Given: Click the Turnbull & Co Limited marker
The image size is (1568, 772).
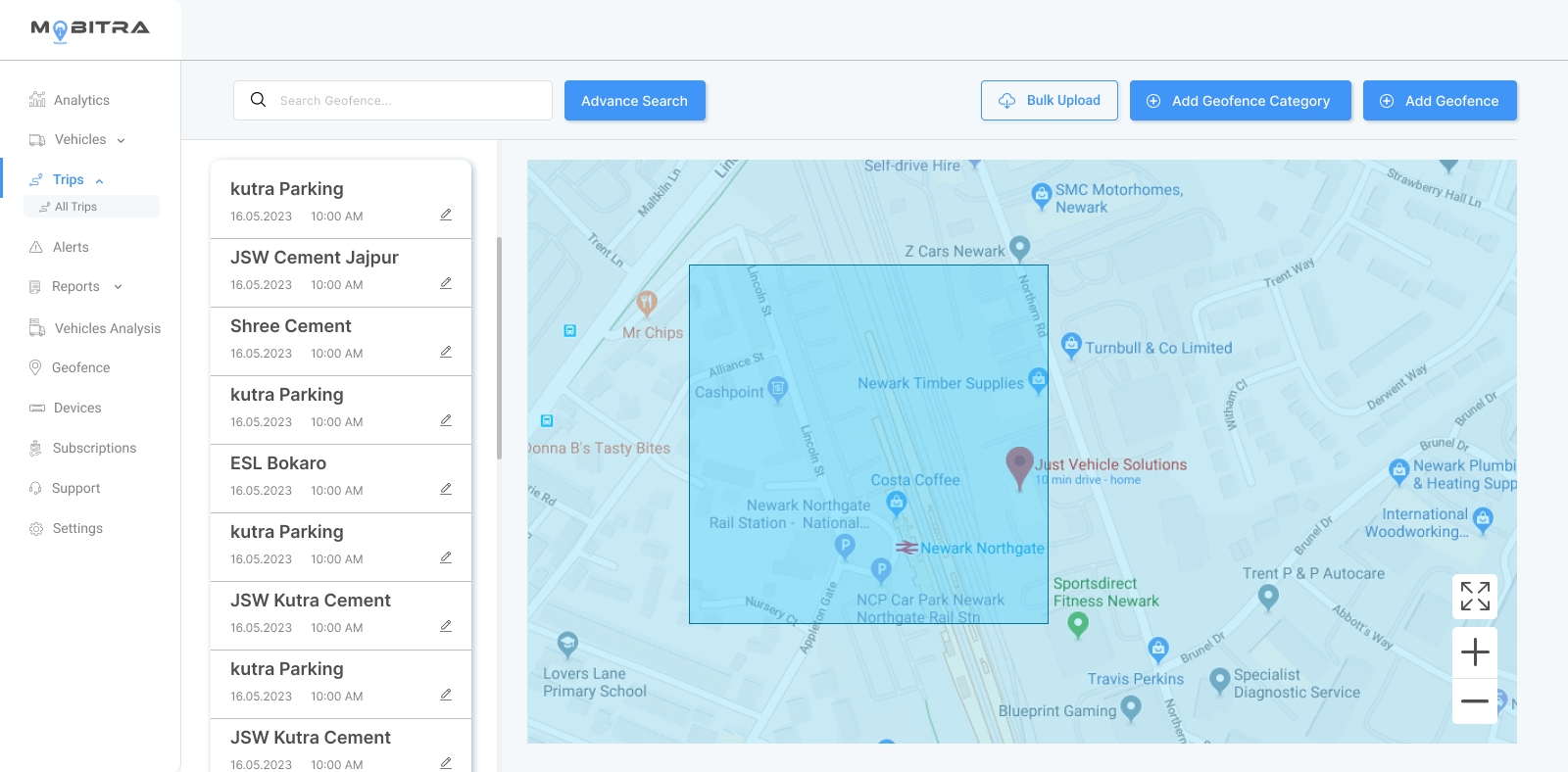Looking at the screenshot, I should pos(1072,346).
